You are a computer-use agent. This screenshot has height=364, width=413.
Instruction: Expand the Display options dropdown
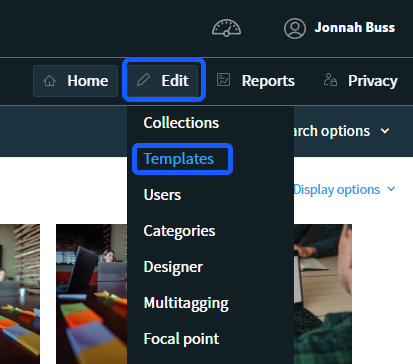[344, 189]
